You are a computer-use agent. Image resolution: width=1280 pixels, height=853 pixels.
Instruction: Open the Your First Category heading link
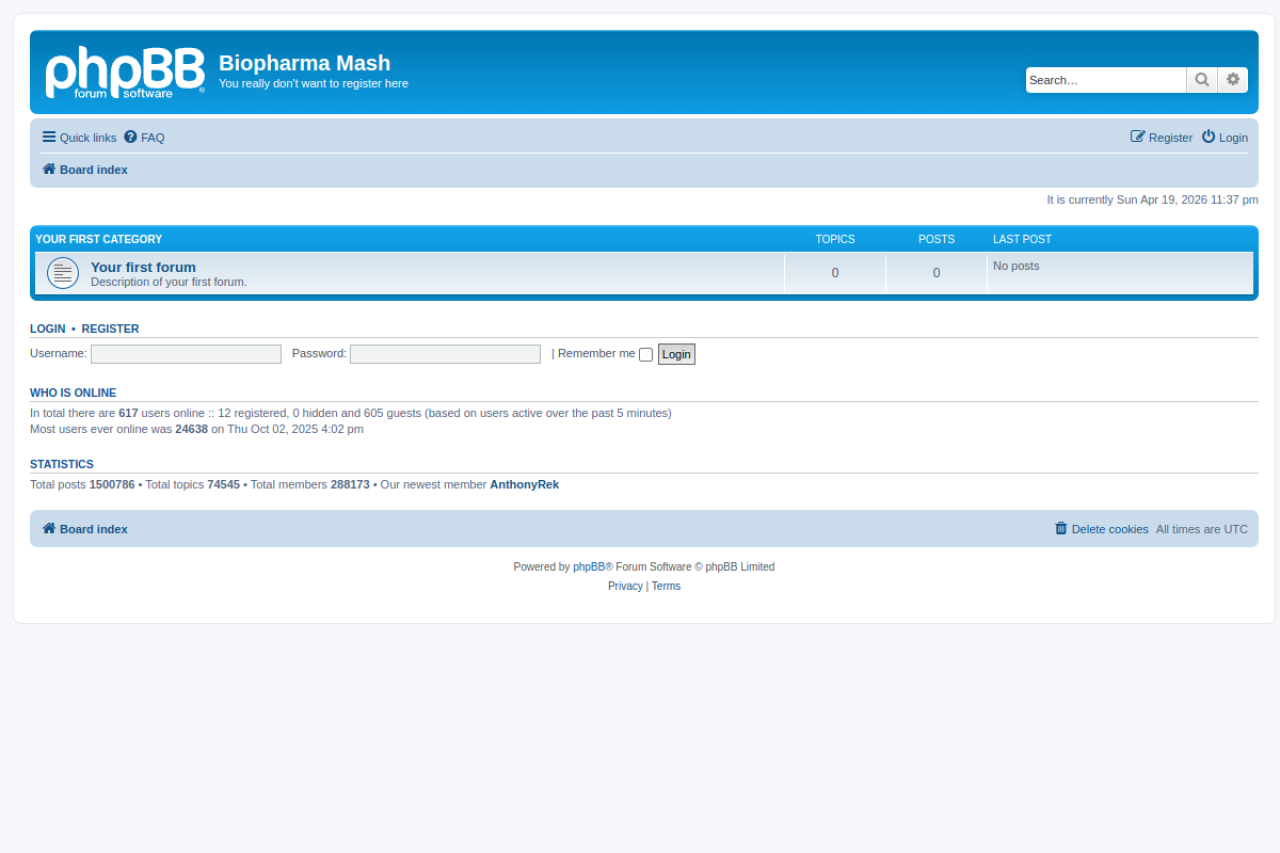point(98,239)
